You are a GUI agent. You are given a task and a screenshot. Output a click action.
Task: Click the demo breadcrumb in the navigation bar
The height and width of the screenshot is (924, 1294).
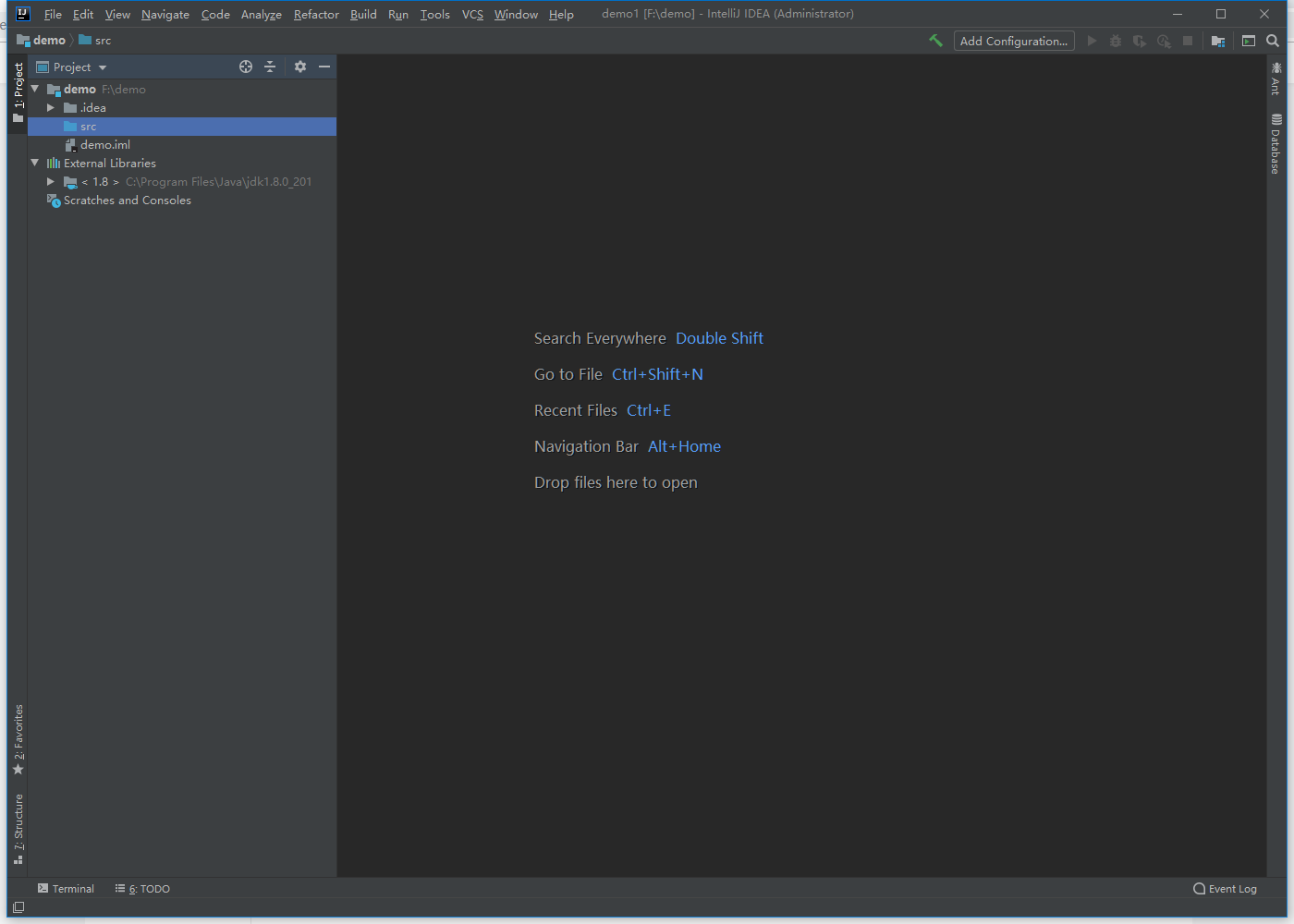tap(42, 41)
